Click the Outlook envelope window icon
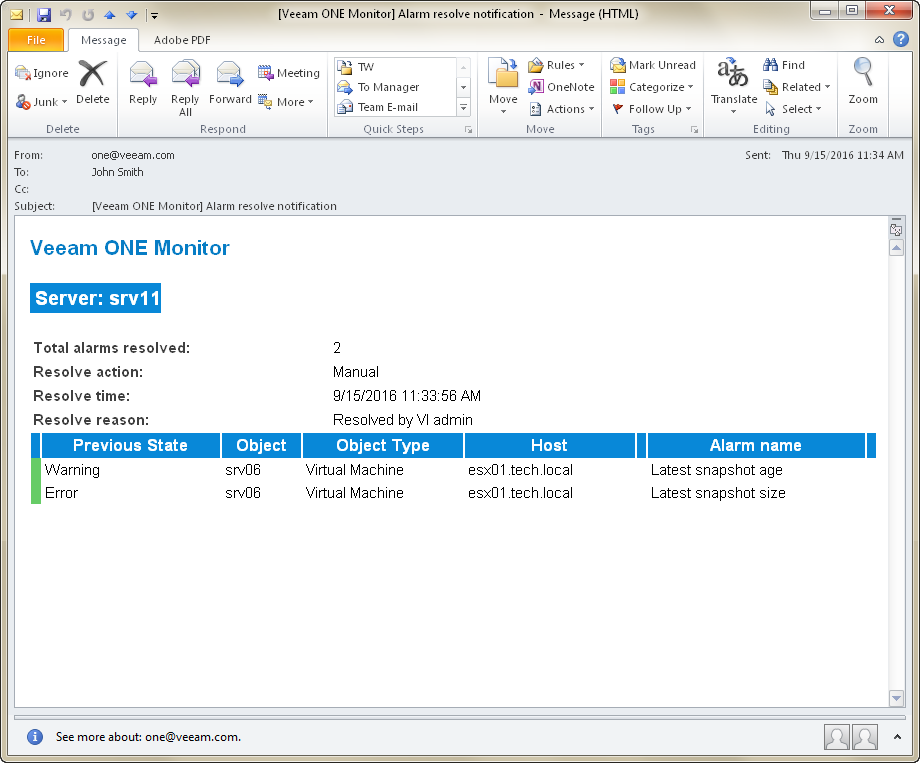Image resolution: width=920 pixels, height=763 pixels. click(16, 15)
